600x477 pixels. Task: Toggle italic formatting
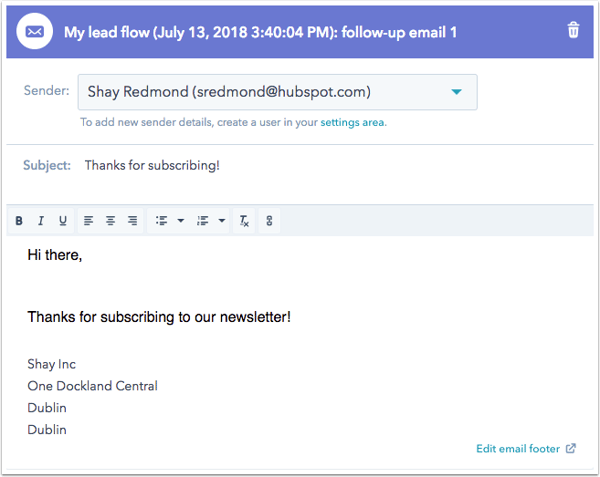pyautogui.click(x=41, y=221)
